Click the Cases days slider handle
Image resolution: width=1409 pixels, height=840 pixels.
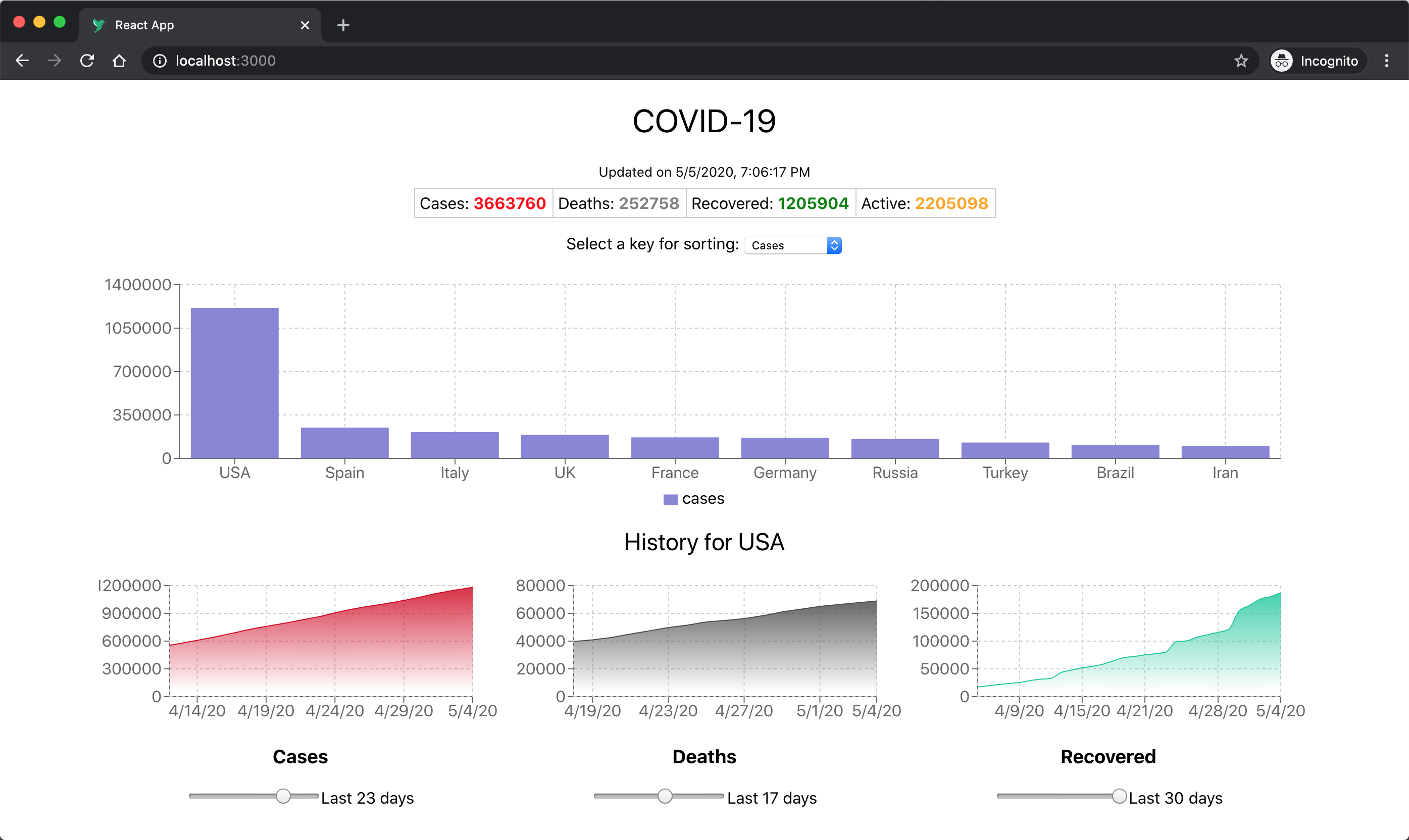point(283,797)
